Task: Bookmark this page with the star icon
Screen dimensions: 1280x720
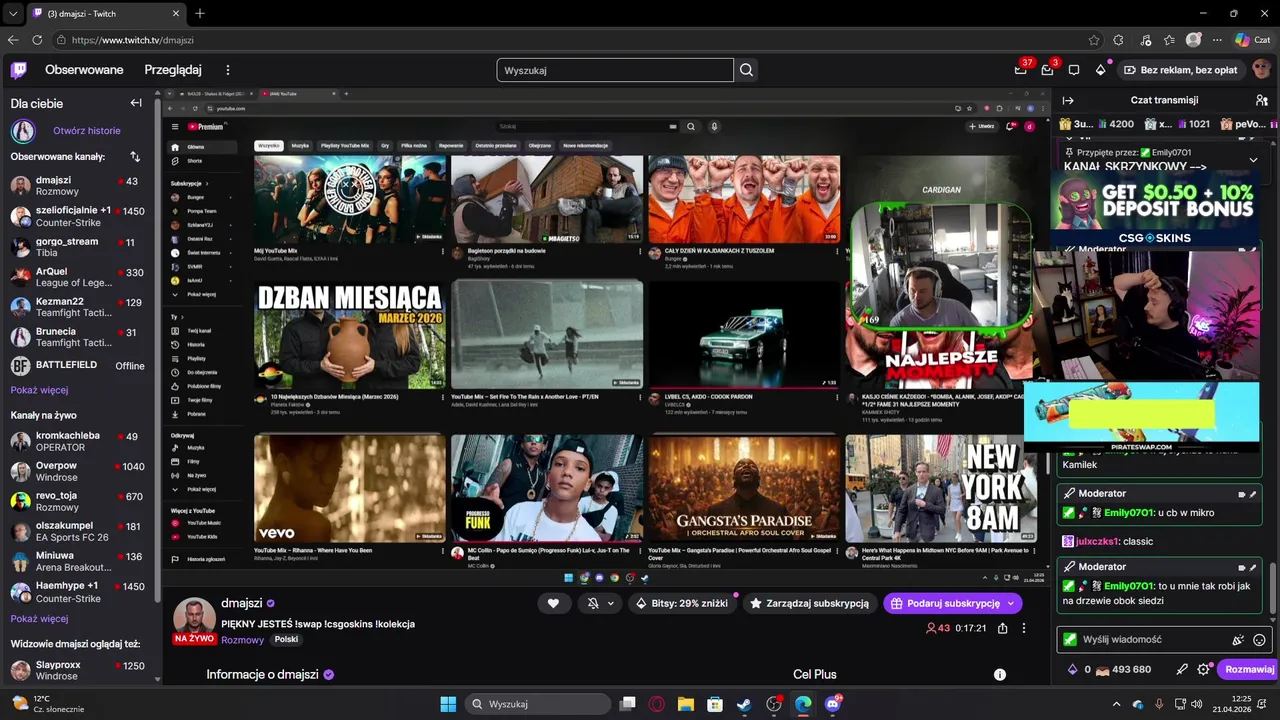Action: [x=1094, y=40]
